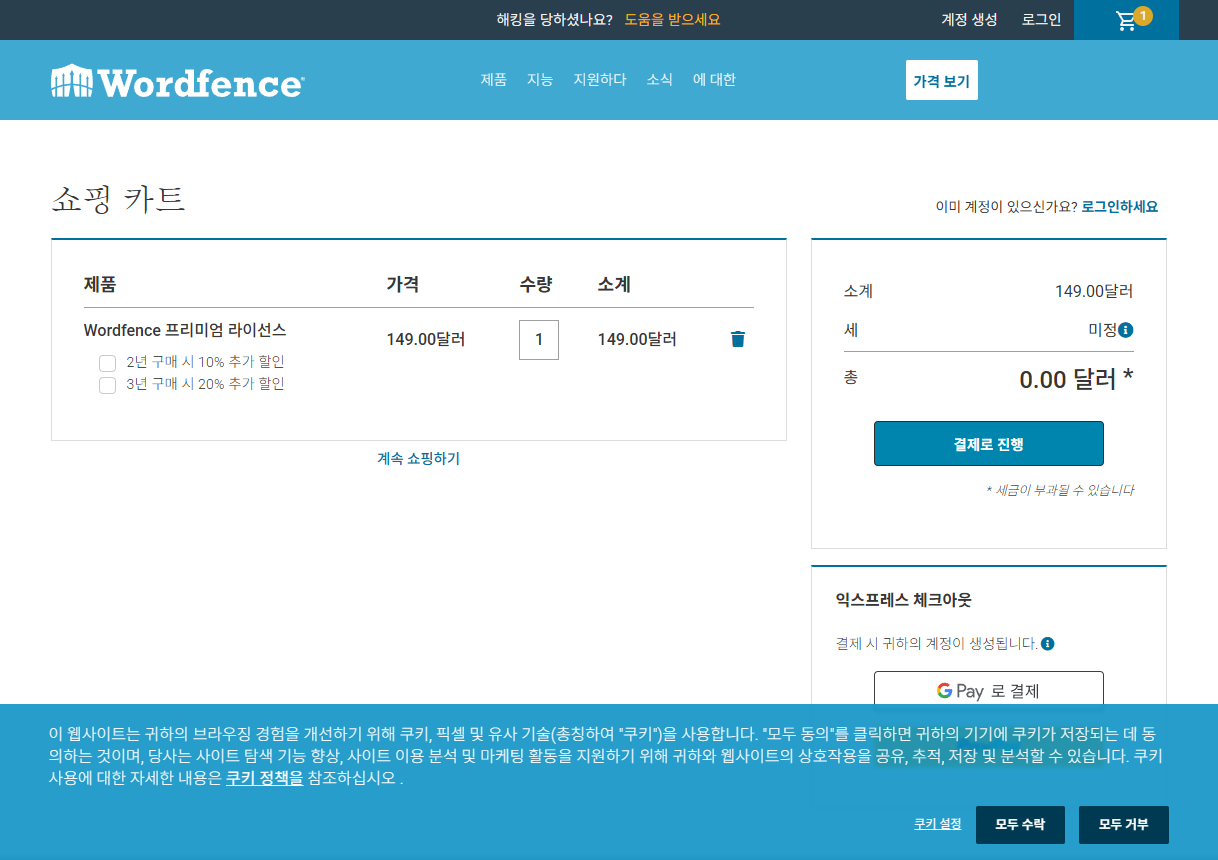Open the 지능 navigation menu
The width and height of the screenshot is (1218, 860).
coord(540,80)
